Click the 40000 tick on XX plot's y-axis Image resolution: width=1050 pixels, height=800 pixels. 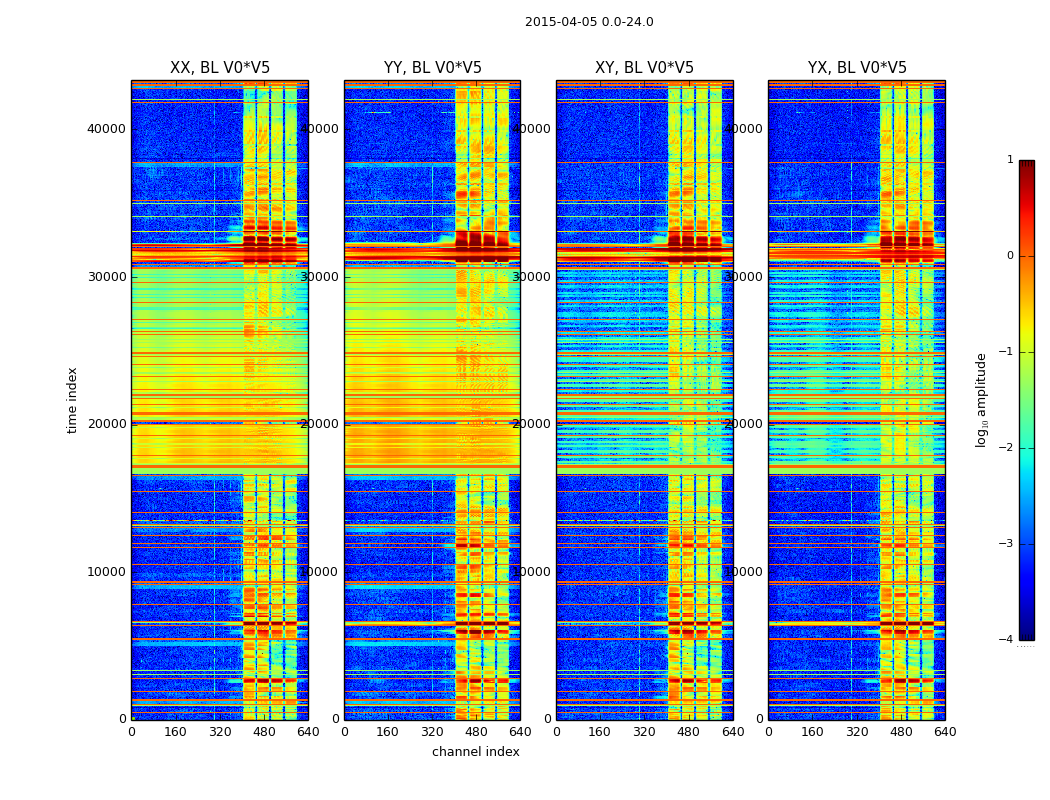coord(106,128)
